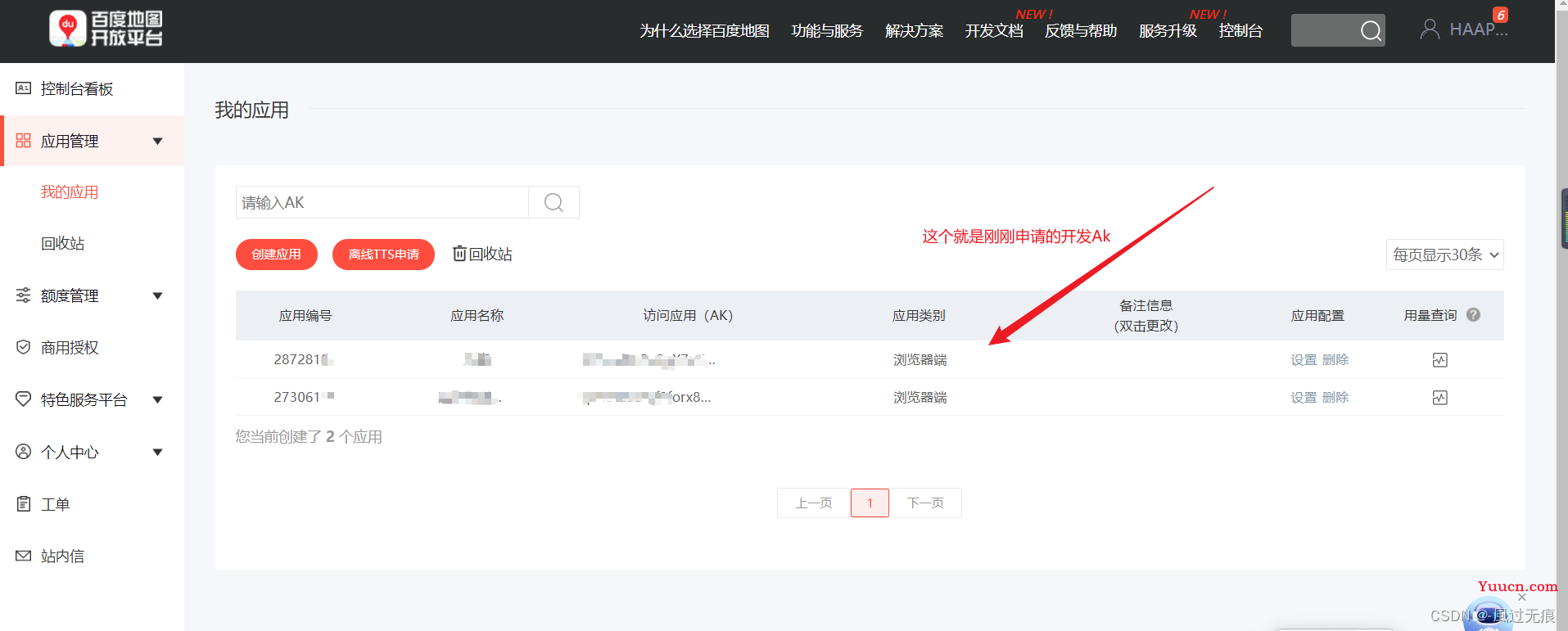Open 反馈与帮助 in top navigation

(1081, 31)
